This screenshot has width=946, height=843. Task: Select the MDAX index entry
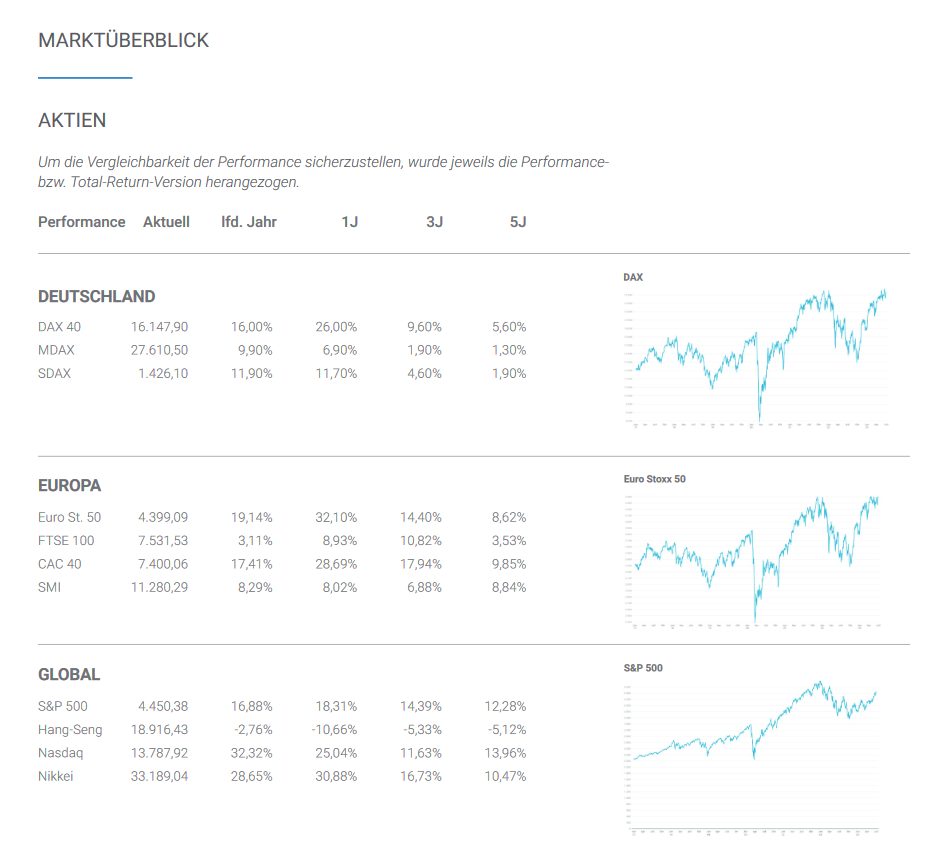pos(57,350)
